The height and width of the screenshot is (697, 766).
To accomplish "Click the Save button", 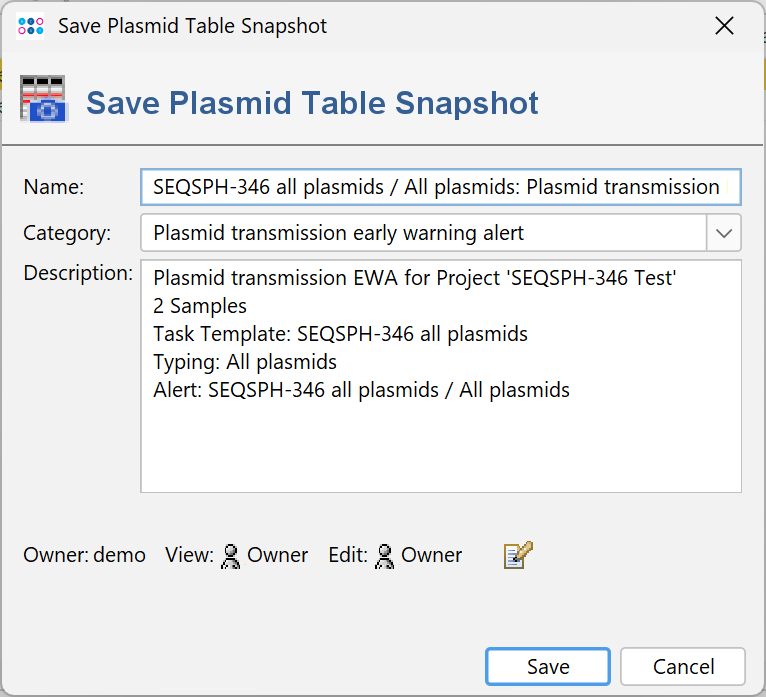I will click(x=548, y=667).
